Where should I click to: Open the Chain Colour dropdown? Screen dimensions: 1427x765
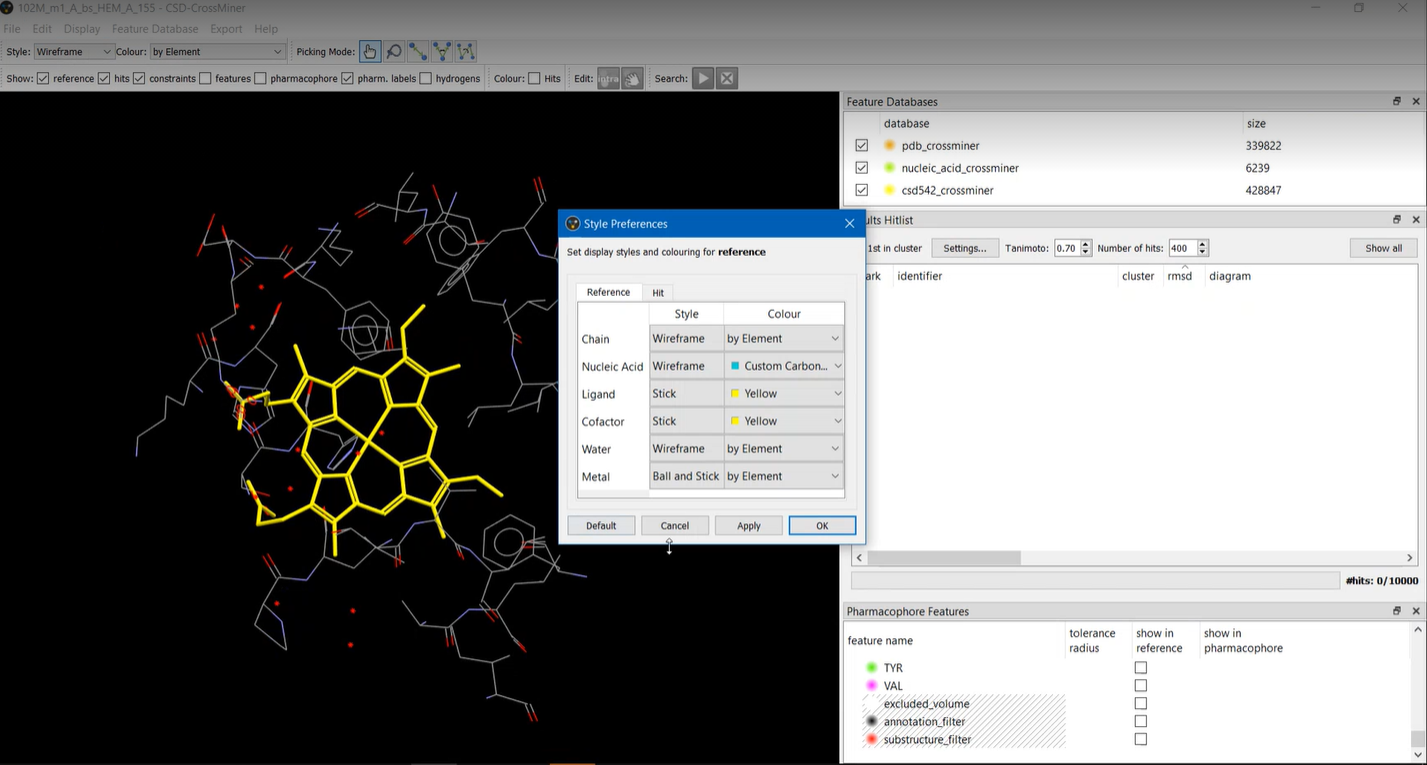(x=783, y=339)
